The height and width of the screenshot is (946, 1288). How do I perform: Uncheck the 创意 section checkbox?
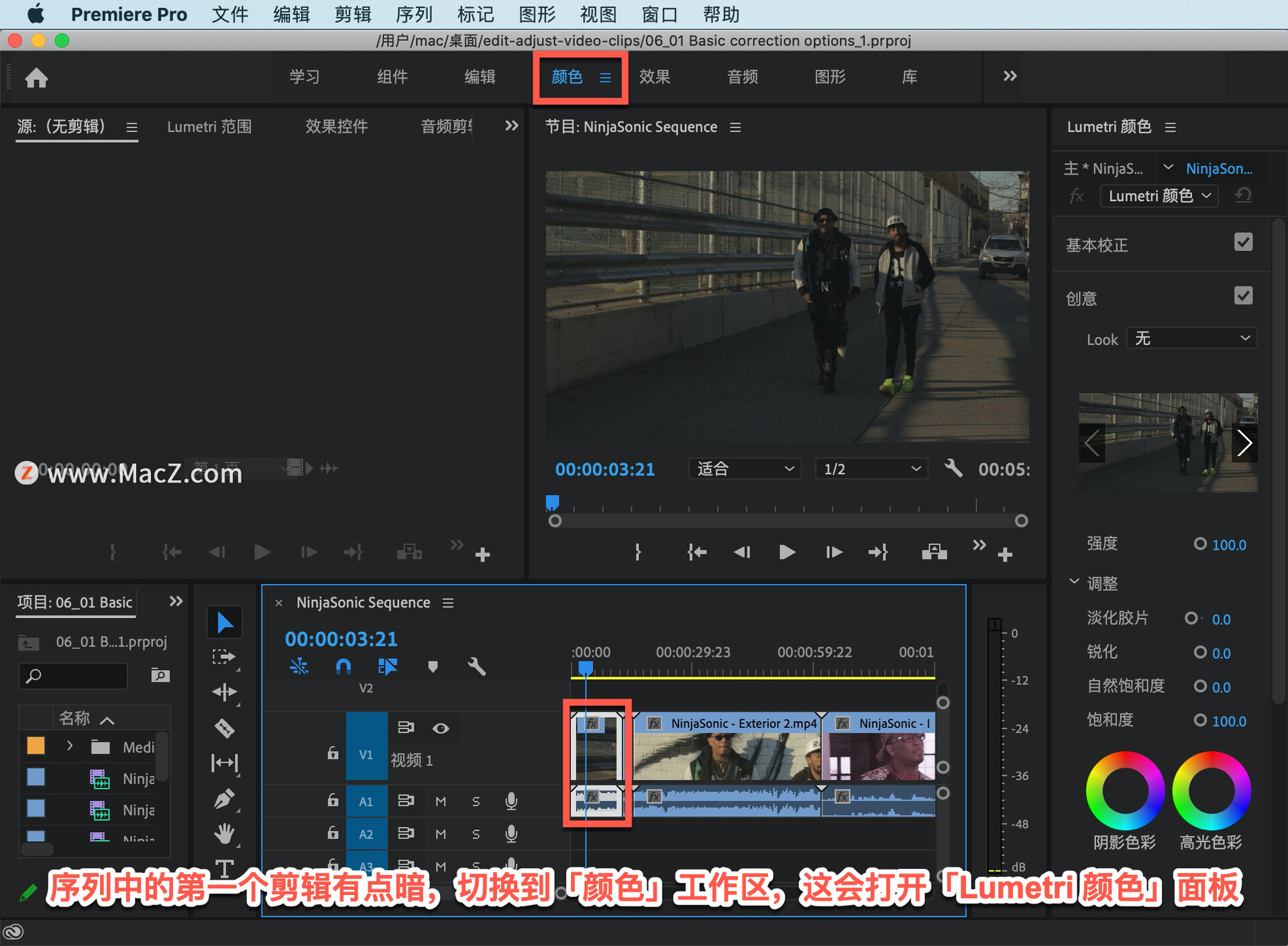coord(1242,296)
